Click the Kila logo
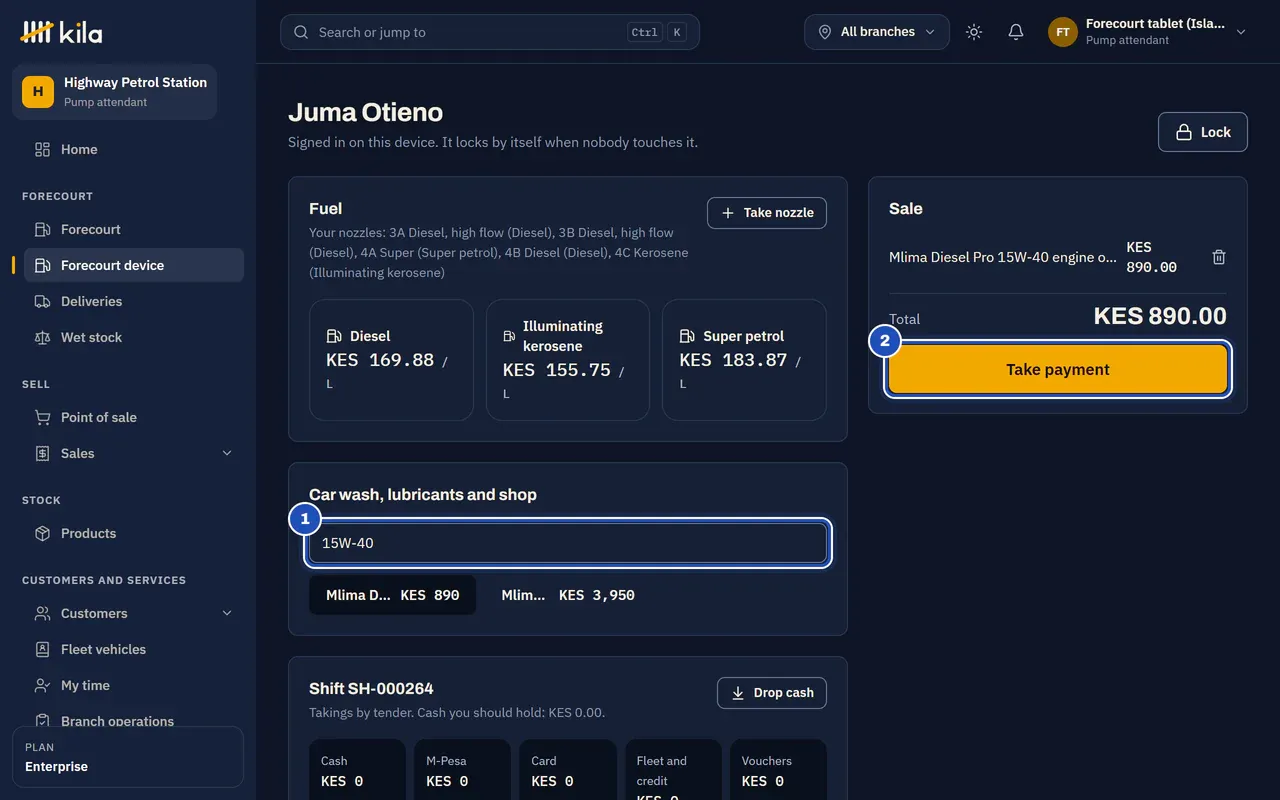The height and width of the screenshot is (800, 1280). (x=62, y=32)
